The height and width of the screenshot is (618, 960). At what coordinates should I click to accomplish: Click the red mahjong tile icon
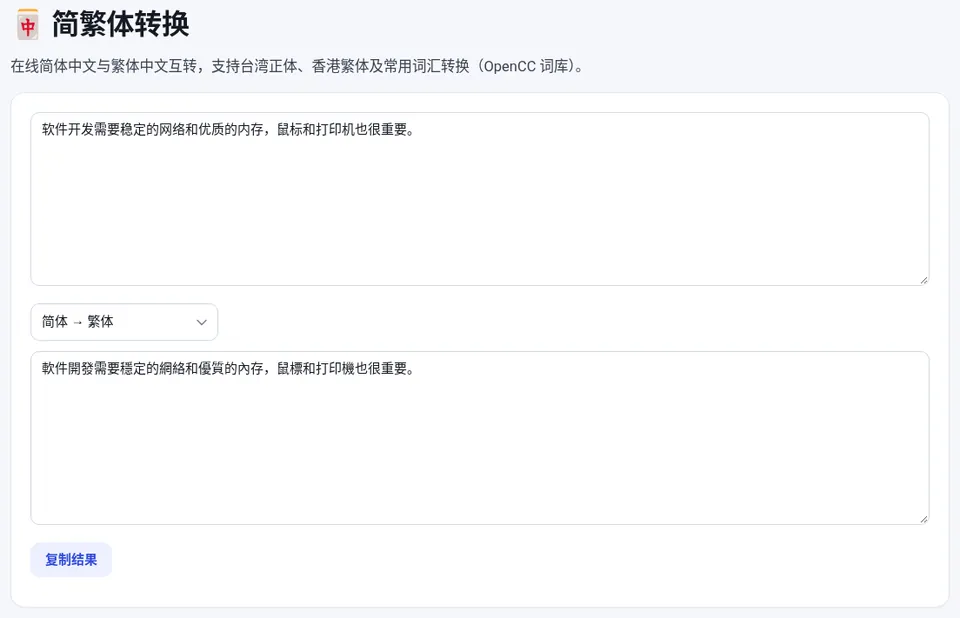28,24
